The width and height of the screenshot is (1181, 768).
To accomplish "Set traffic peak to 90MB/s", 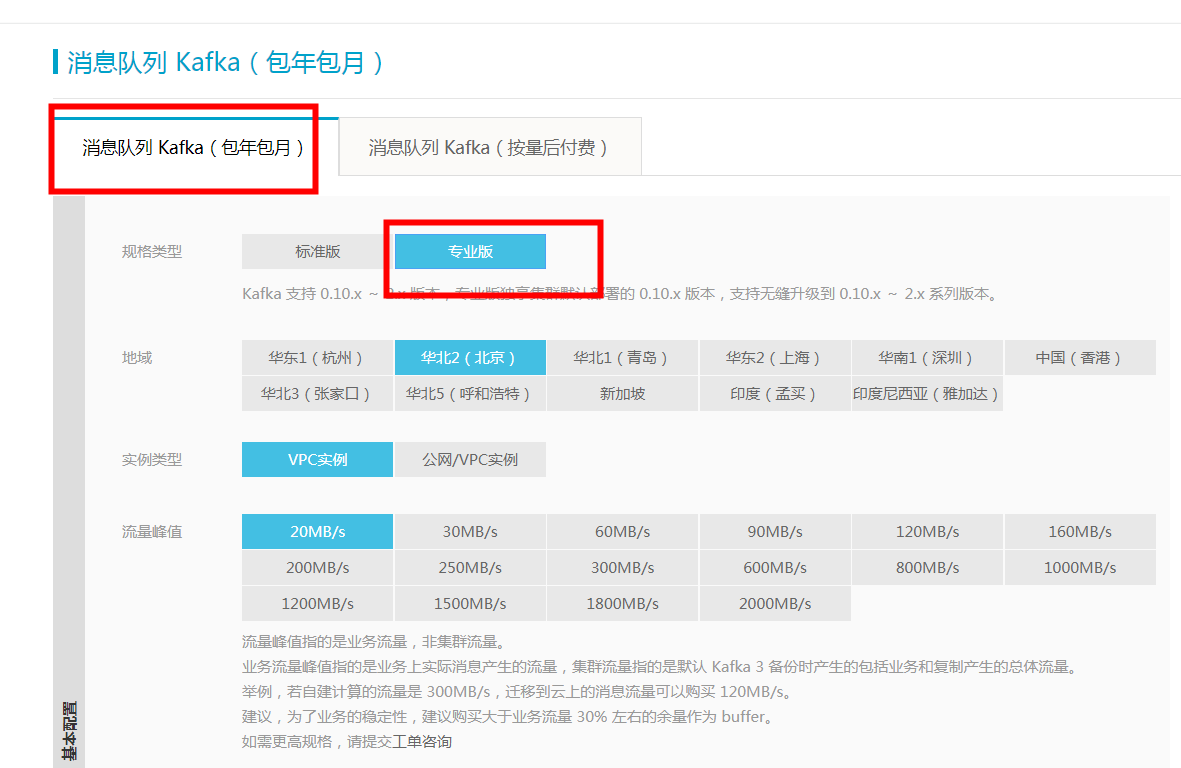I will 775,532.
